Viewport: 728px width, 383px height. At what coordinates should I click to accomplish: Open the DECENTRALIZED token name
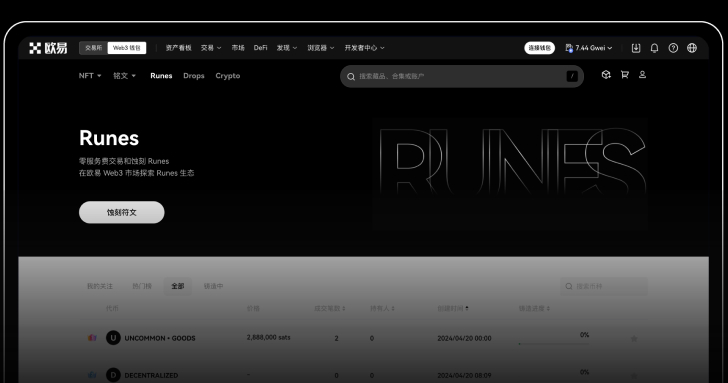(x=151, y=375)
